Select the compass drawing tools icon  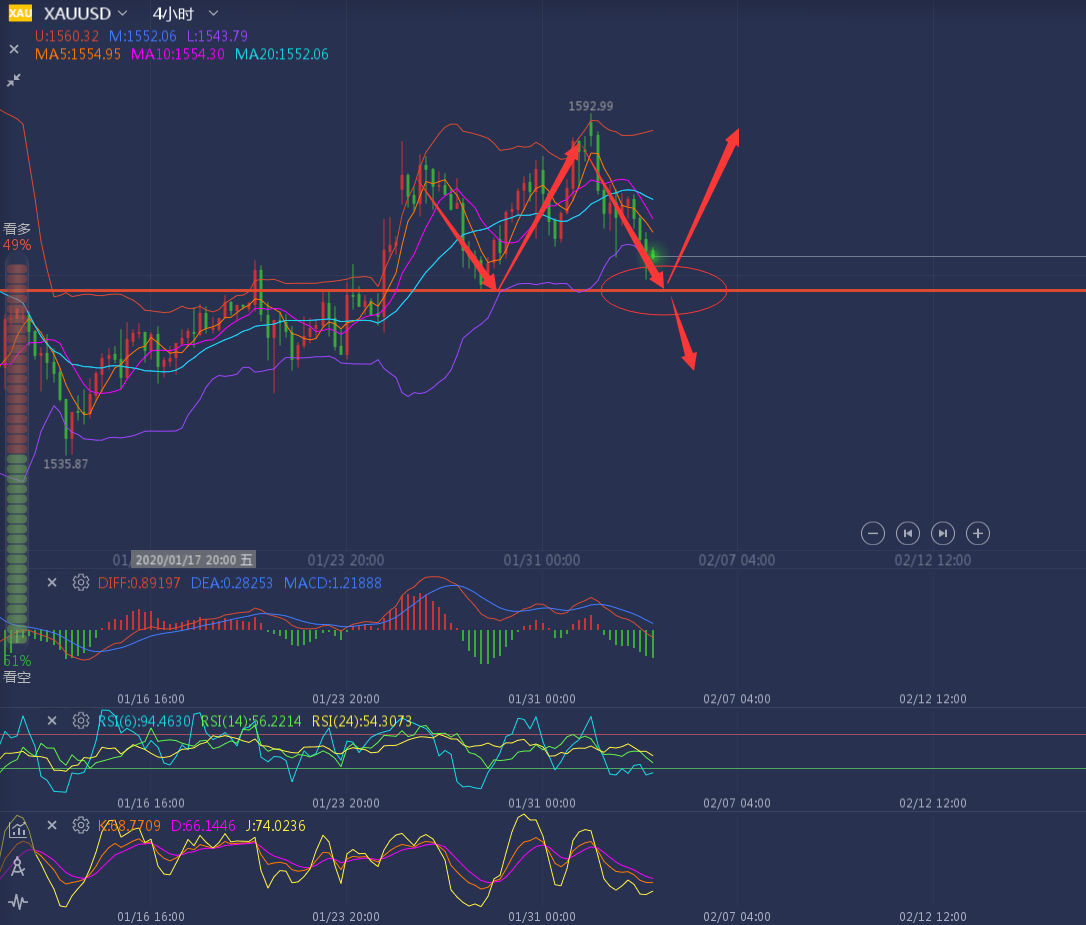pos(17,866)
